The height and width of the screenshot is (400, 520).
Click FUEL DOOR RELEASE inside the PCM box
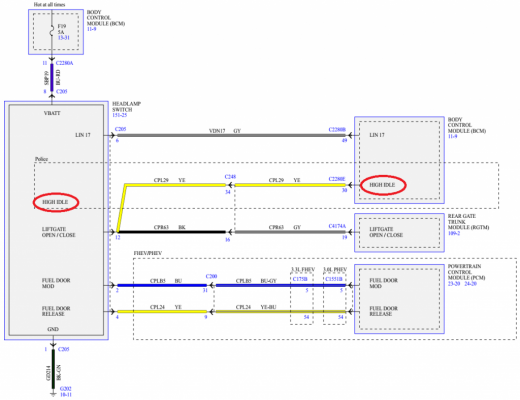point(384,311)
